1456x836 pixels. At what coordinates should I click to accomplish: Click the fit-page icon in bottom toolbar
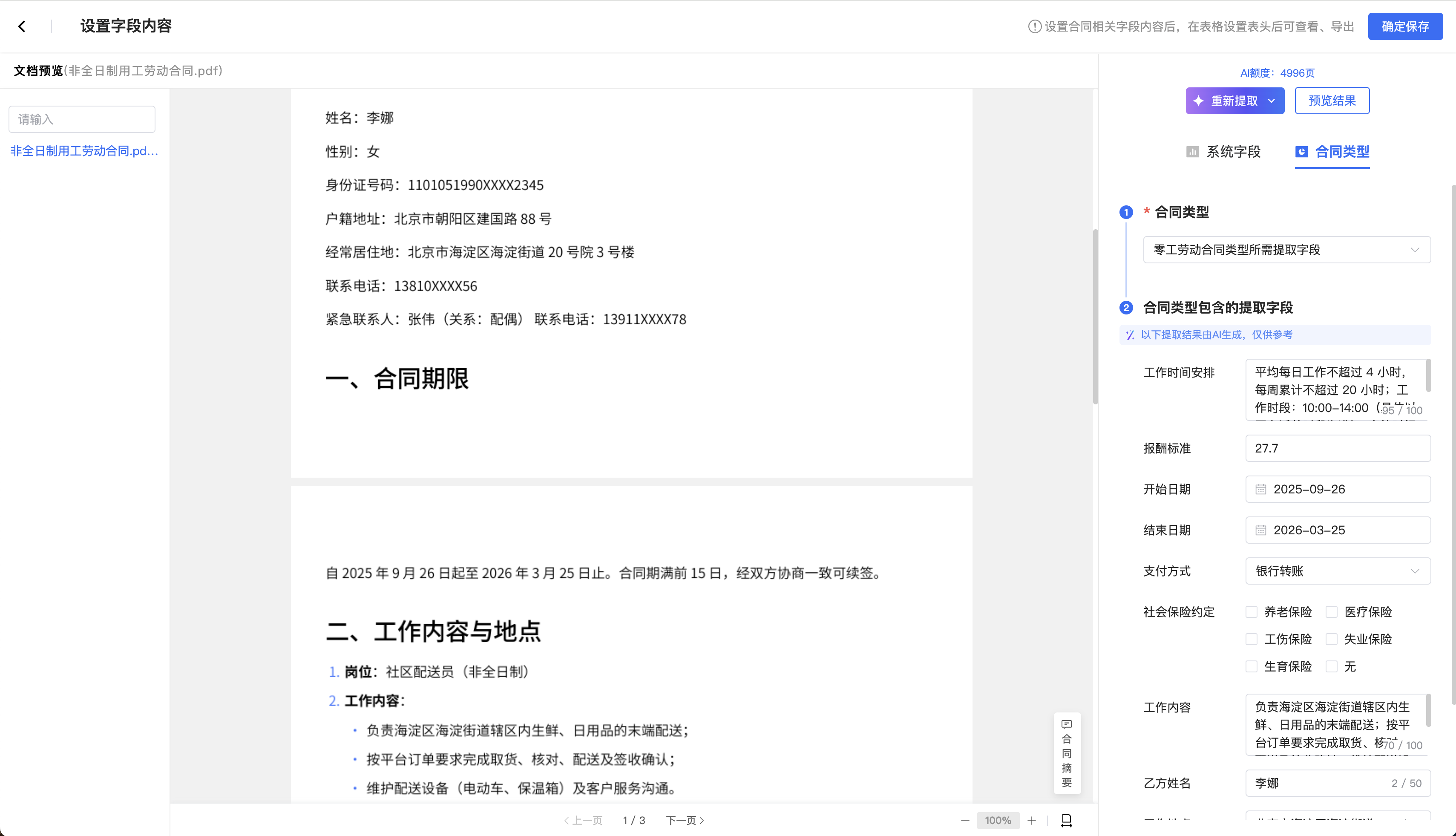click(1066, 821)
